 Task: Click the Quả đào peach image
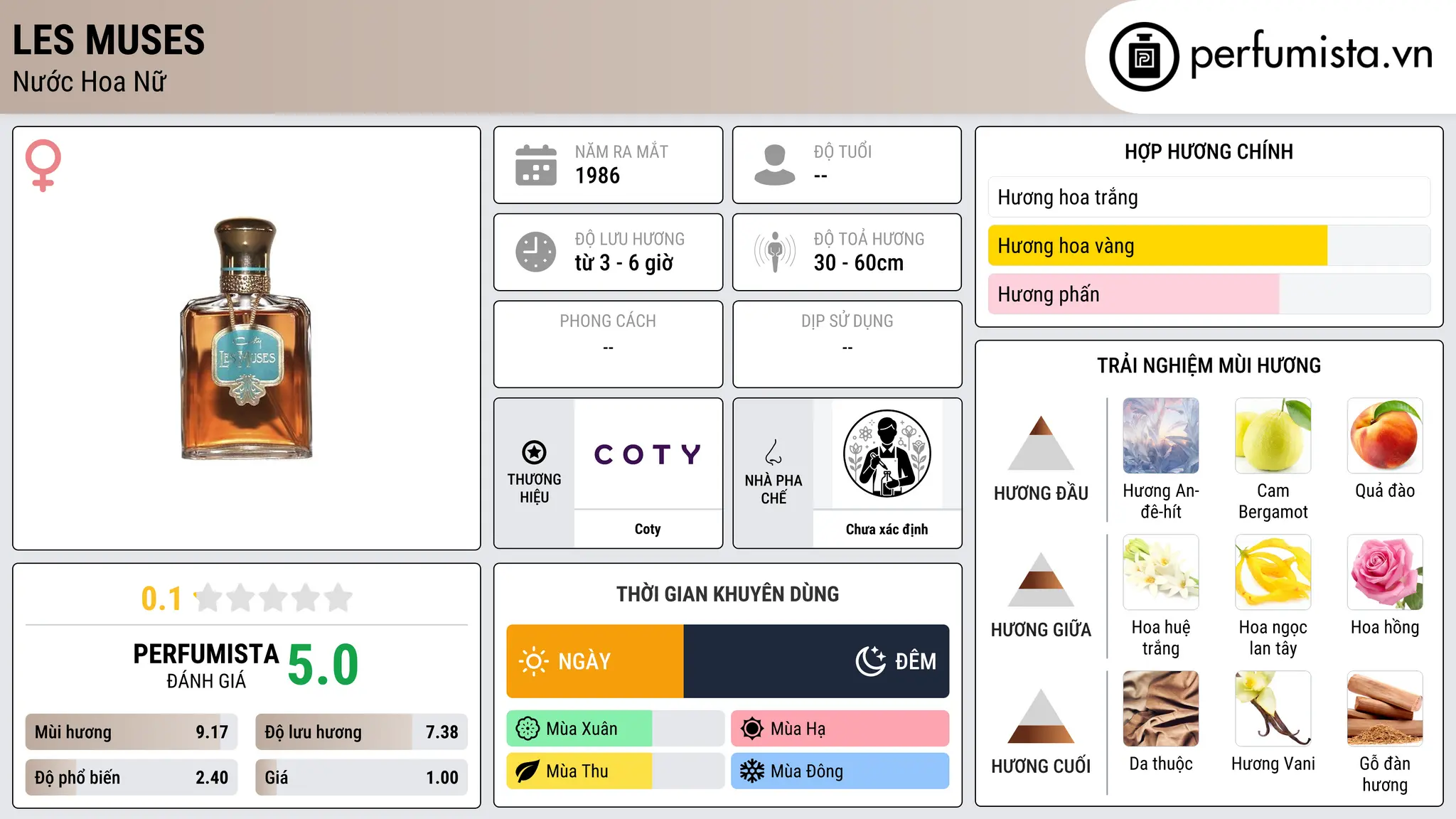1385,436
